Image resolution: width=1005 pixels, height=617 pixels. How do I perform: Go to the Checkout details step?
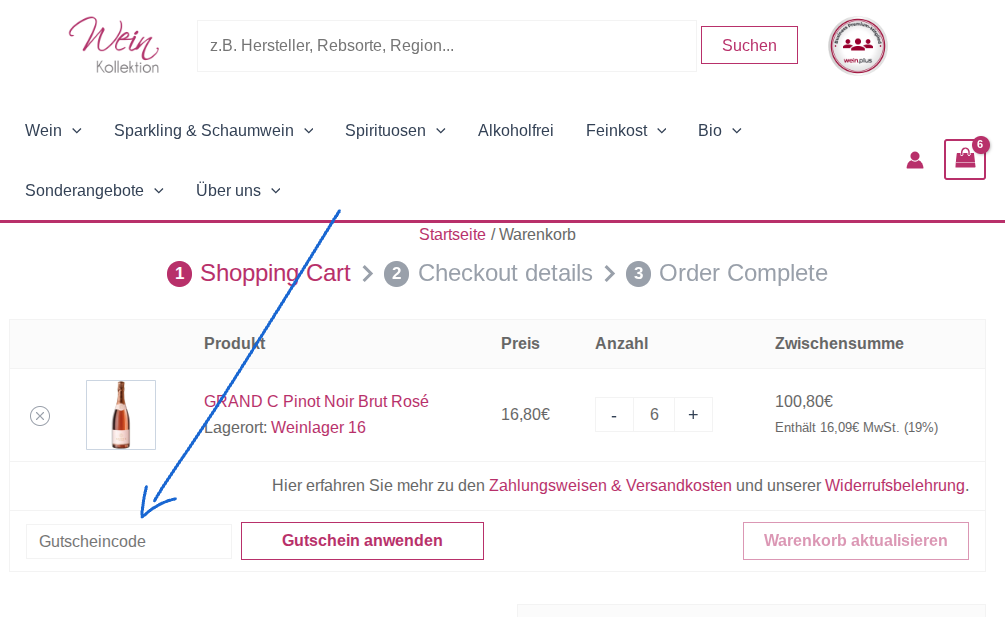tap(504, 273)
